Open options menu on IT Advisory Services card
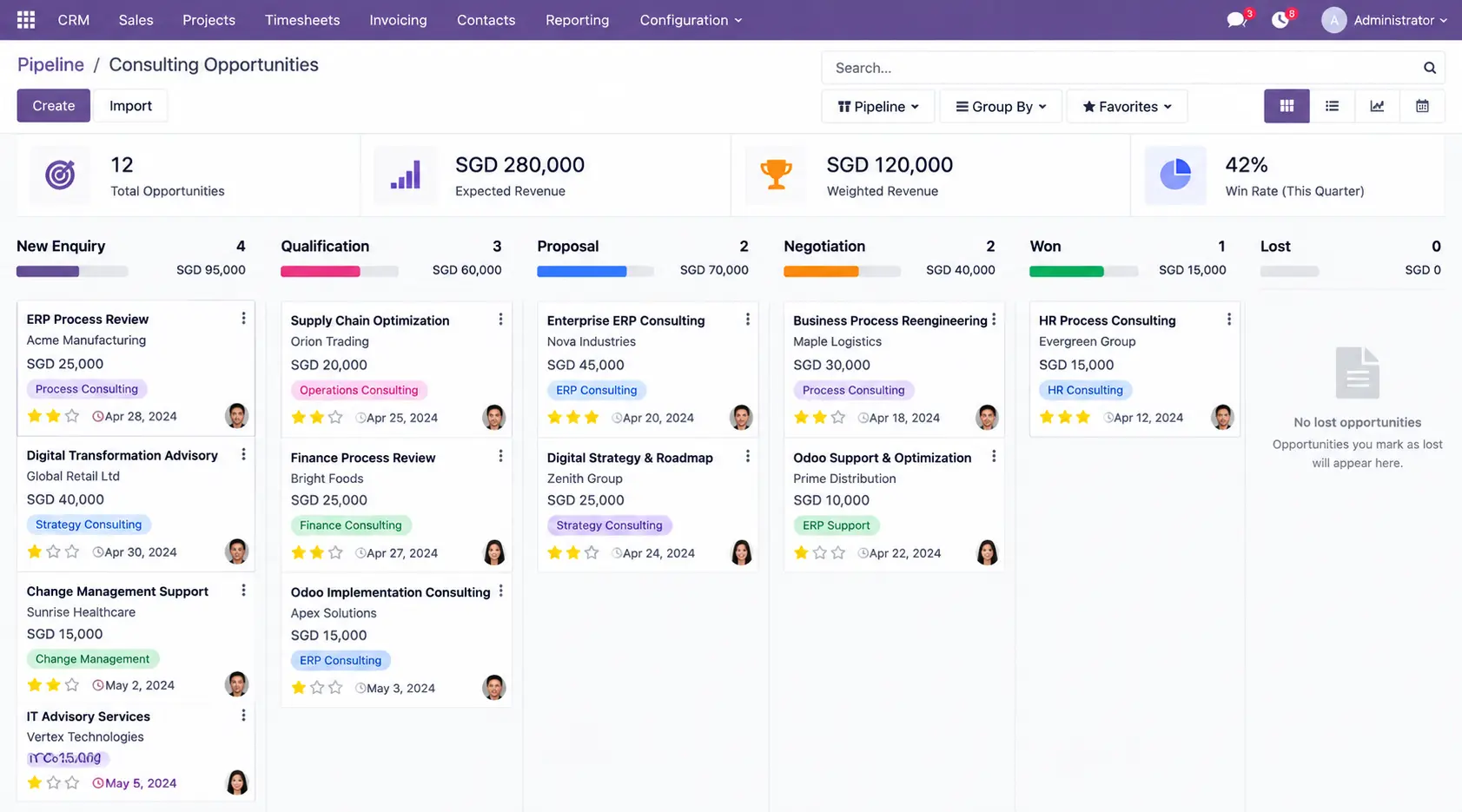The width and height of the screenshot is (1462, 812). coord(243,716)
